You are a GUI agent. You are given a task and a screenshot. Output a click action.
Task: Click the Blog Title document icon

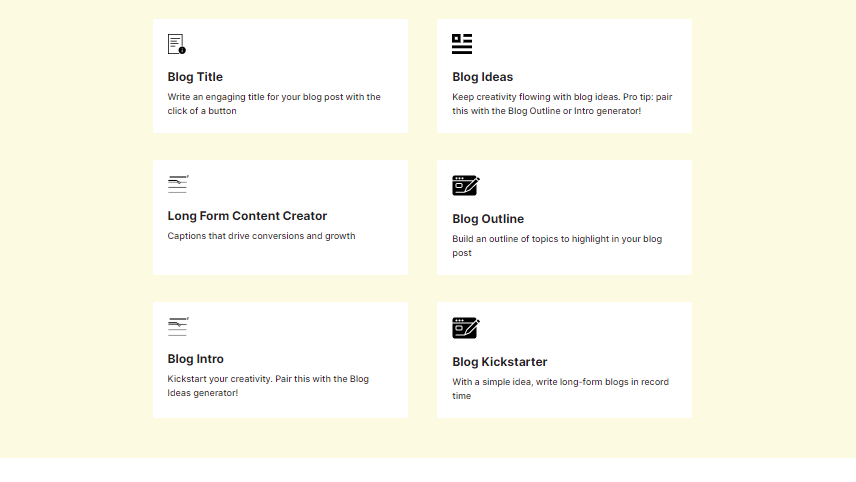pos(177,44)
